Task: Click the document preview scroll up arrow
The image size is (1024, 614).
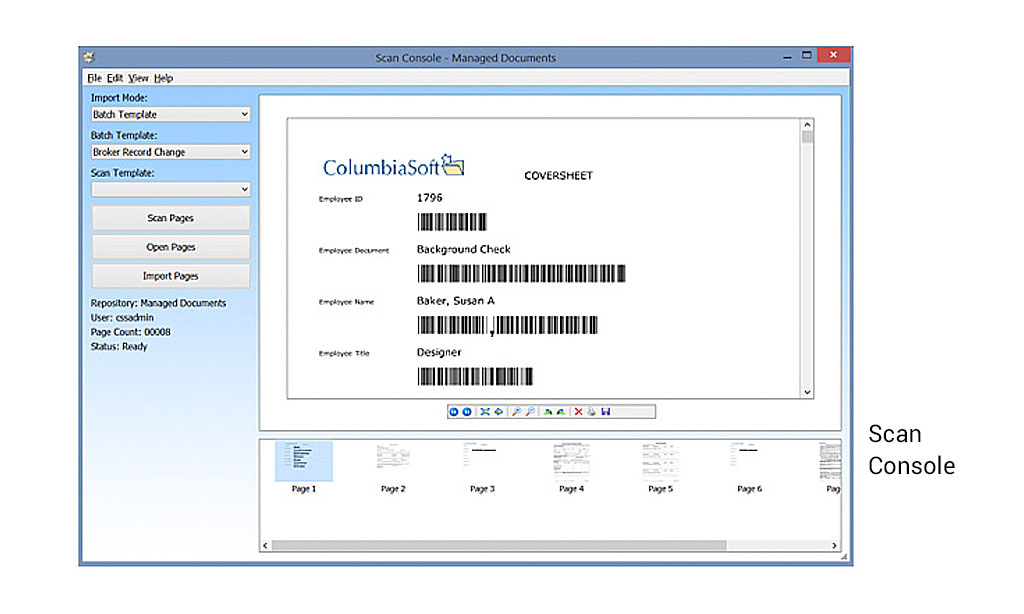Action: 807,125
